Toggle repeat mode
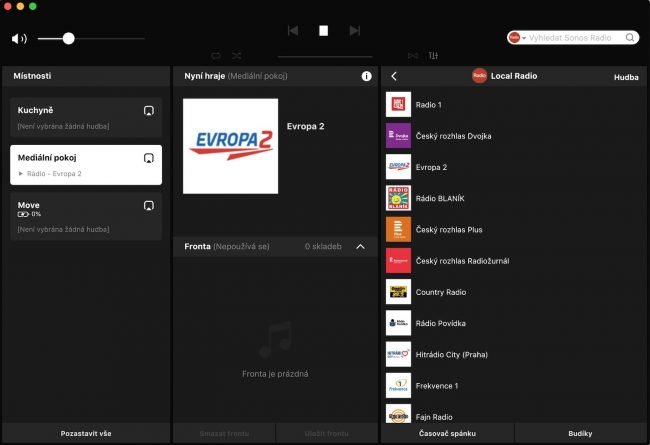This screenshot has height=445, width=650. point(216,56)
